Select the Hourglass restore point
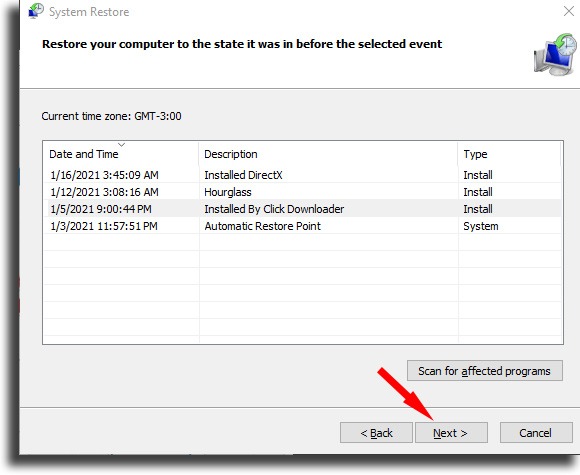580x475 pixels. click(302, 192)
